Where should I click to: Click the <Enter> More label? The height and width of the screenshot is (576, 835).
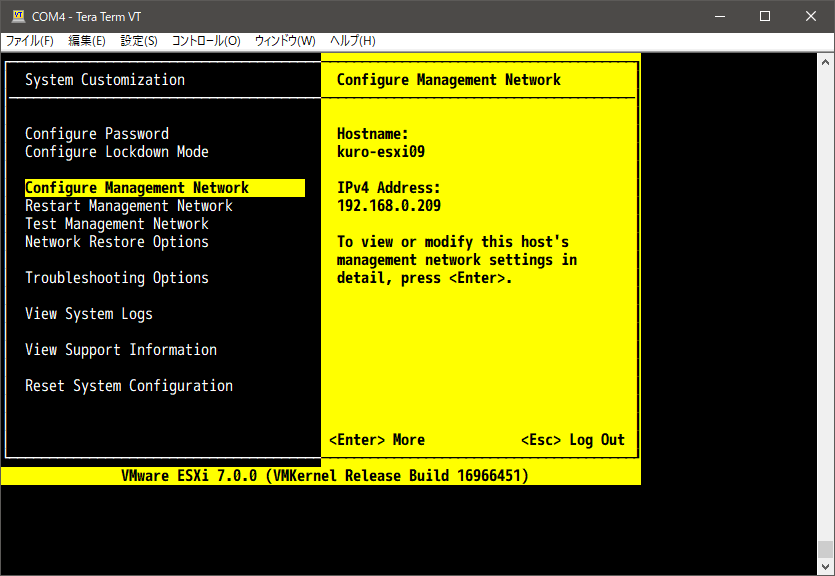pos(377,440)
